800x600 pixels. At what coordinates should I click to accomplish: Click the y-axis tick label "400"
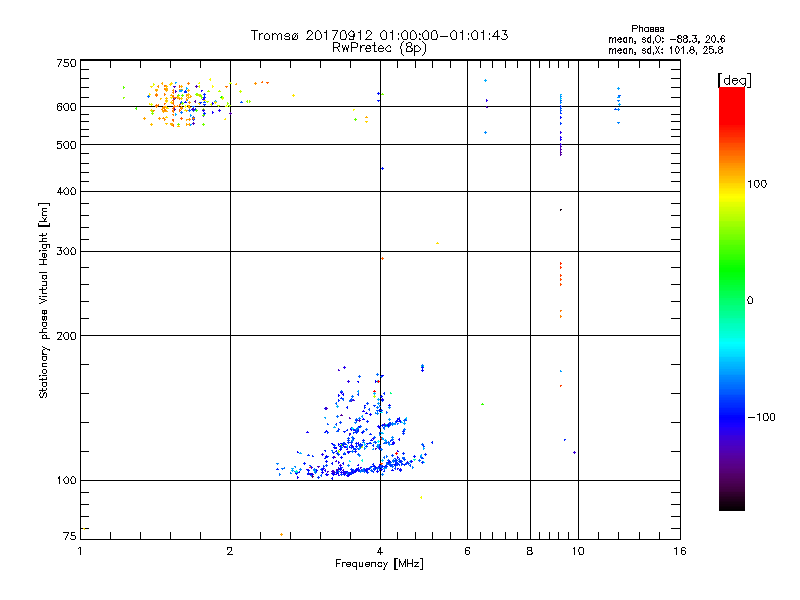tap(66, 191)
